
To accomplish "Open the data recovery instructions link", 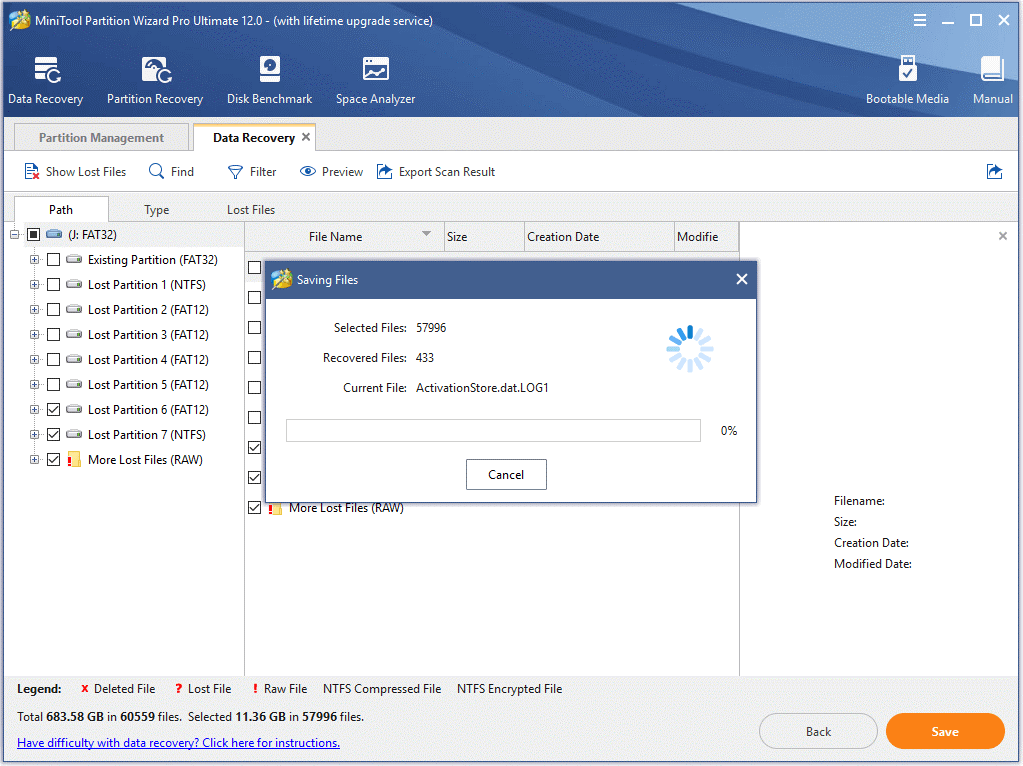I will coord(178,743).
